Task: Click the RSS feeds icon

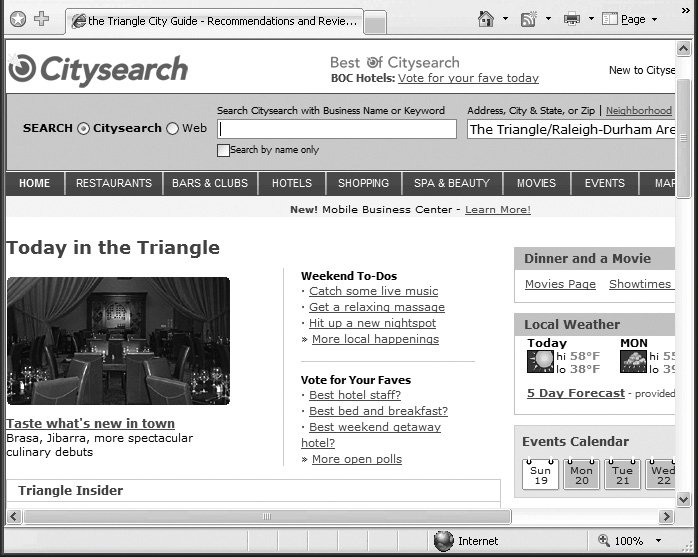Action: click(529, 19)
